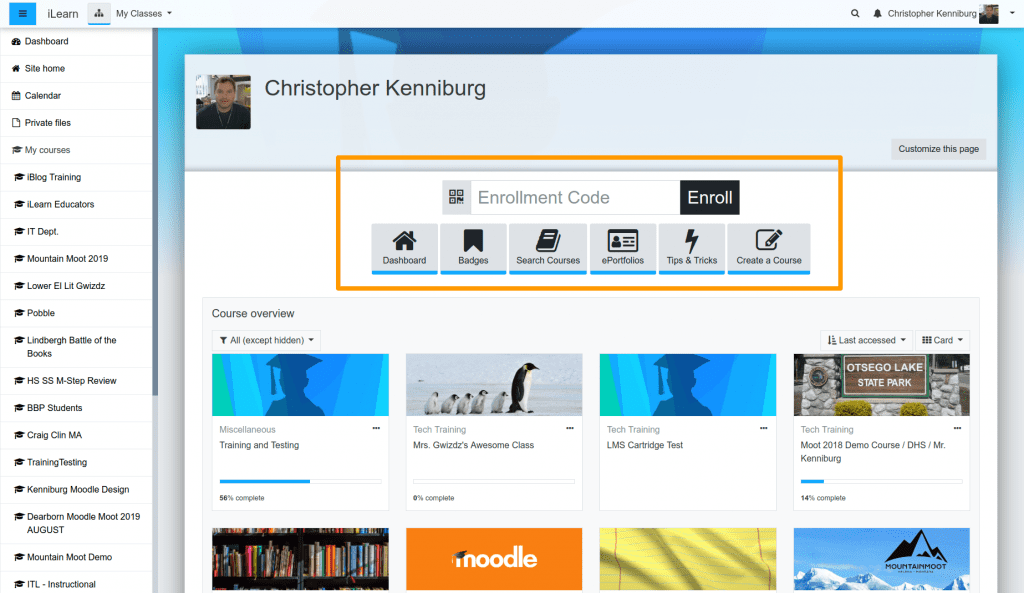This screenshot has width=1024, height=593.
Task: Open user menu arrow beside profile picture
Action: [1012, 13]
